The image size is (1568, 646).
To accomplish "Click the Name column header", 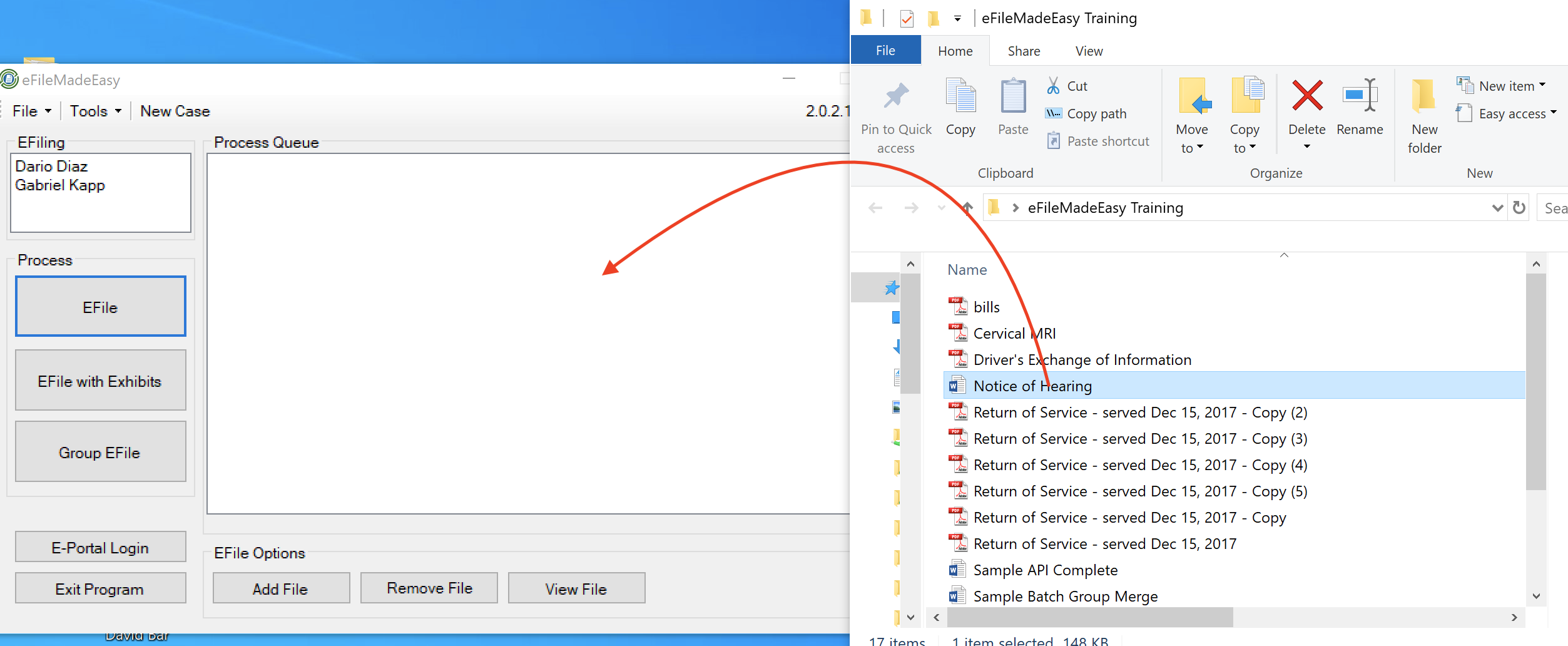I will click(967, 270).
